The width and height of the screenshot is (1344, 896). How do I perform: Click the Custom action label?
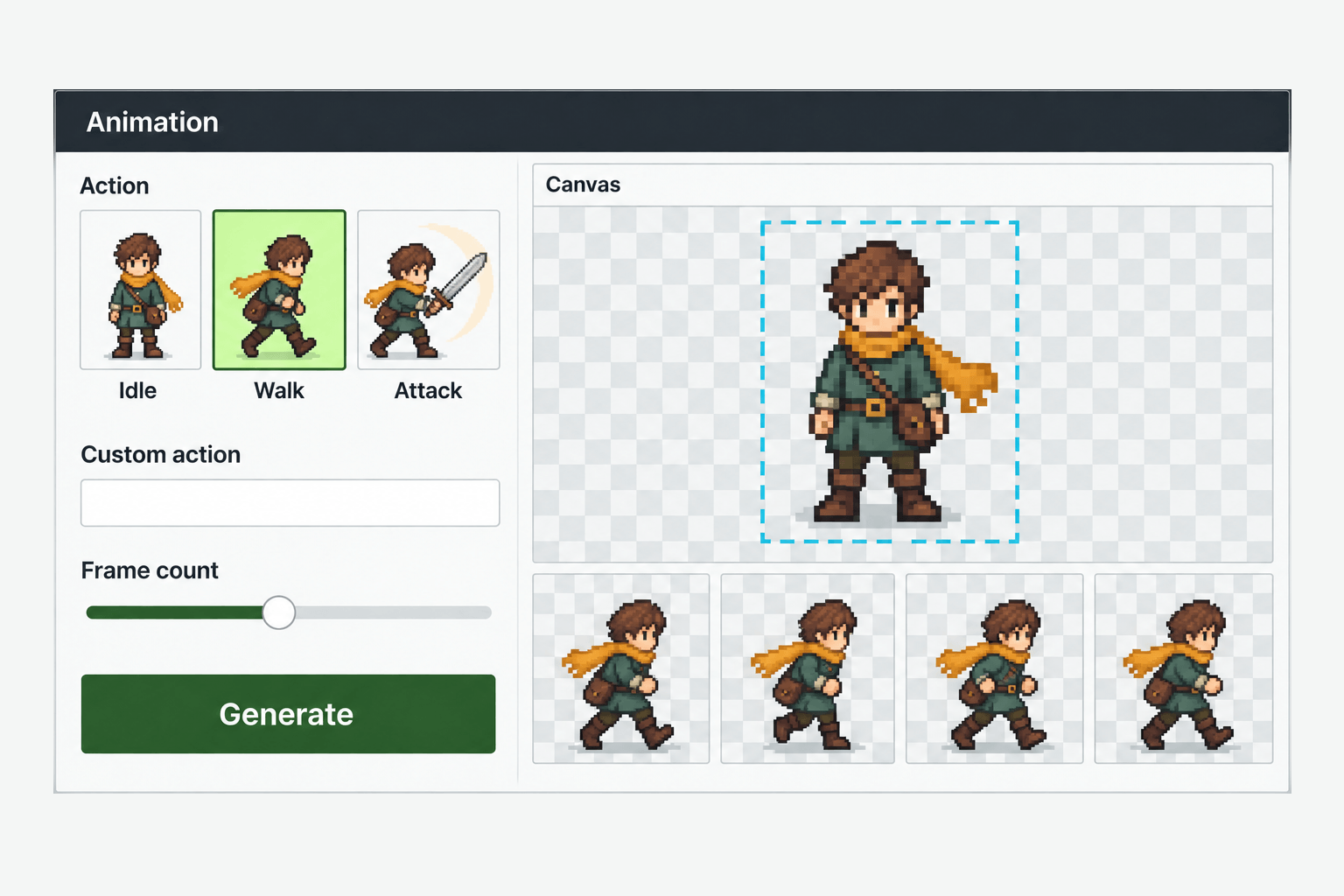point(161,455)
